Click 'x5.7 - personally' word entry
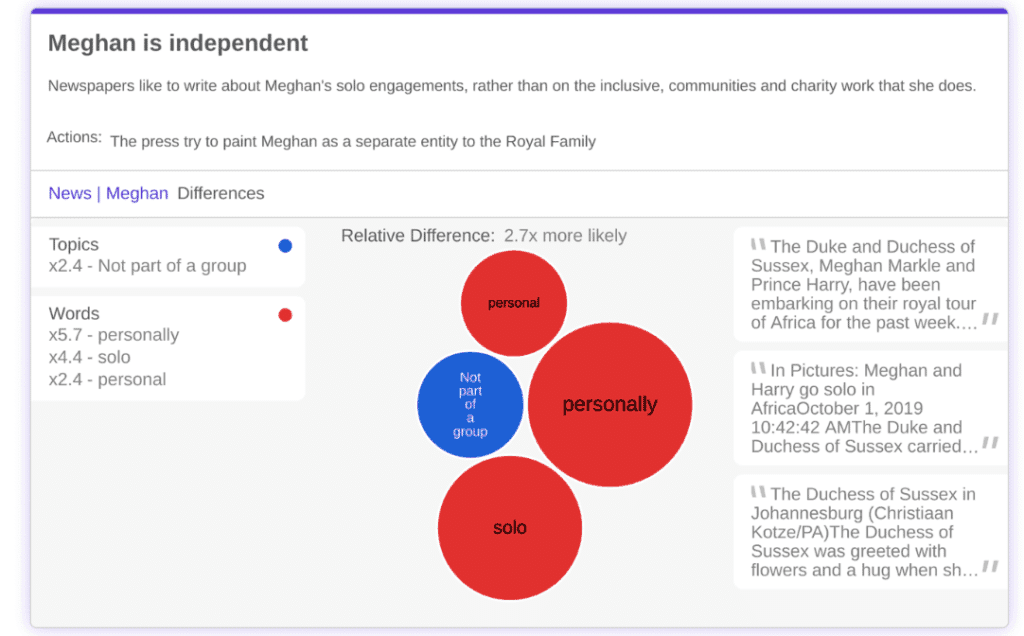Screen dimensions: 1024x636 click(114, 335)
